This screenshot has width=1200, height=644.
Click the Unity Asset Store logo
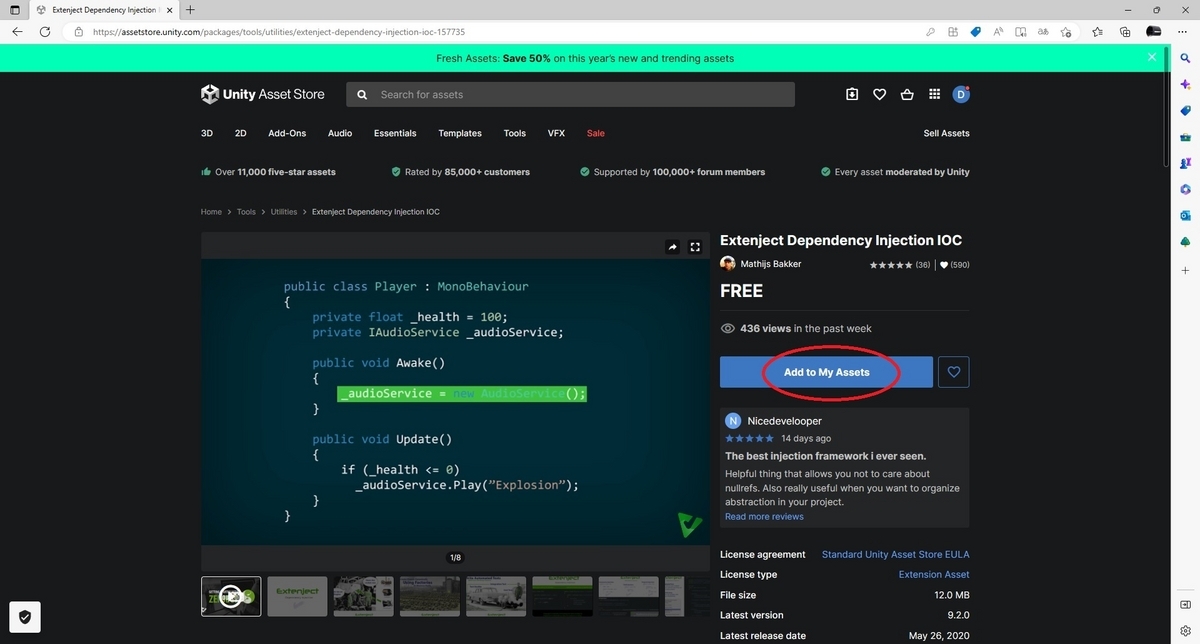[x=263, y=94]
